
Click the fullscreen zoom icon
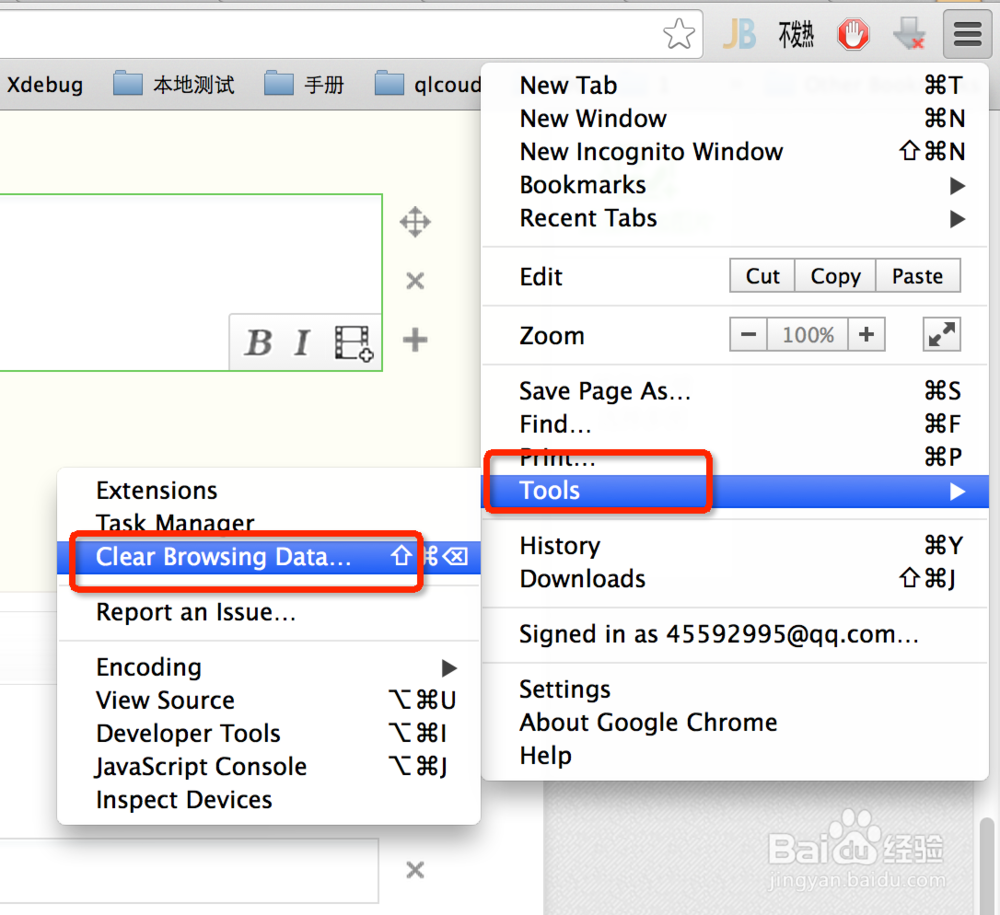pos(941,335)
